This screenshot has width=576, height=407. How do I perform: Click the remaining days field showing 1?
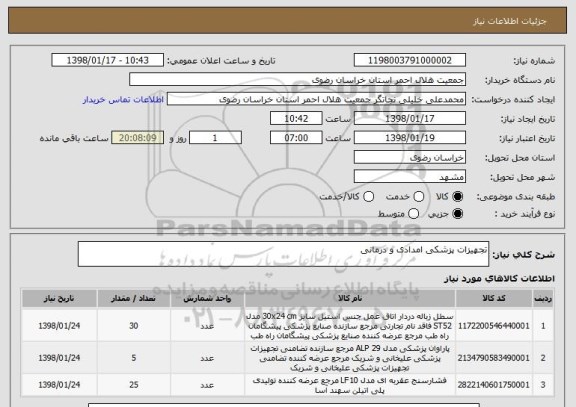click(215, 138)
